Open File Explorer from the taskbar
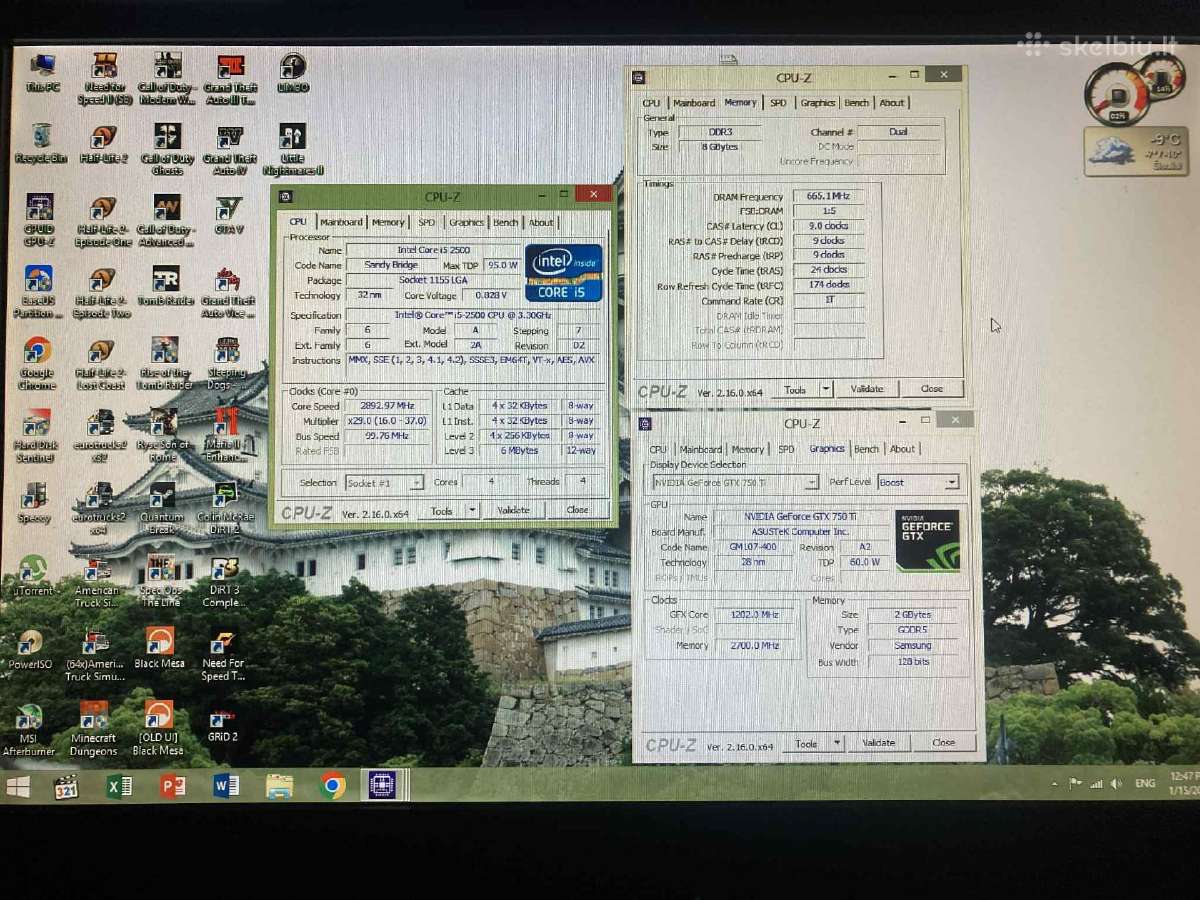This screenshot has width=1200, height=900. (x=279, y=786)
